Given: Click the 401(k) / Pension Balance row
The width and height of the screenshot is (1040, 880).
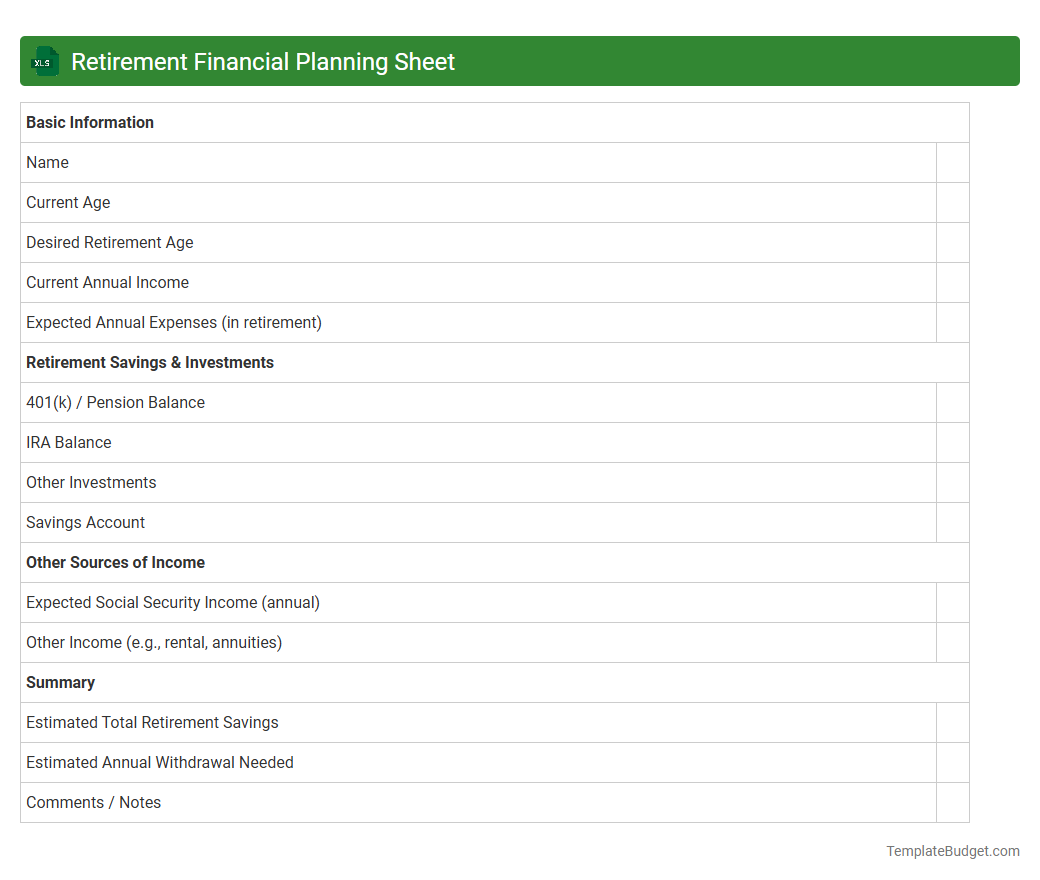Looking at the screenshot, I should (x=115, y=402).
